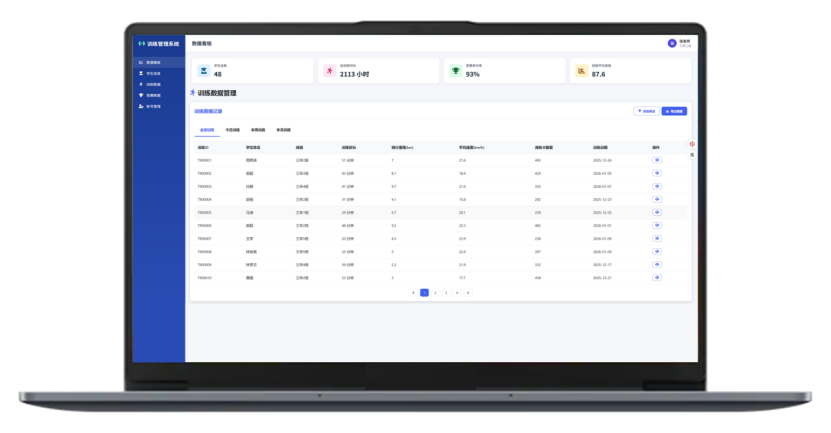Image resolution: width=831 pixels, height=433 pixels.
Task: Click the 训练数据记录 link title
Action: coord(208,111)
